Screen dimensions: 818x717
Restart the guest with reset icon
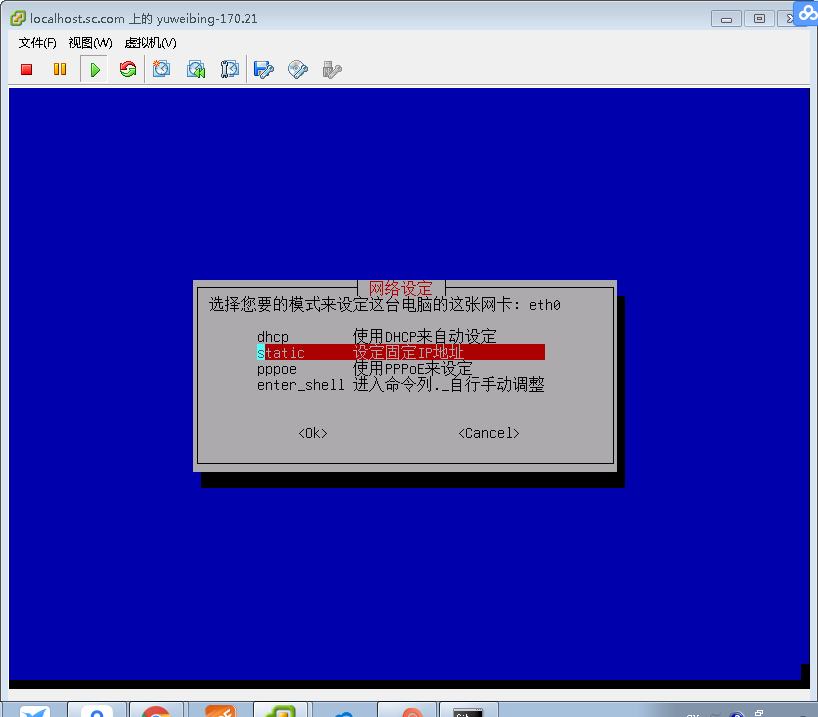(x=127, y=69)
